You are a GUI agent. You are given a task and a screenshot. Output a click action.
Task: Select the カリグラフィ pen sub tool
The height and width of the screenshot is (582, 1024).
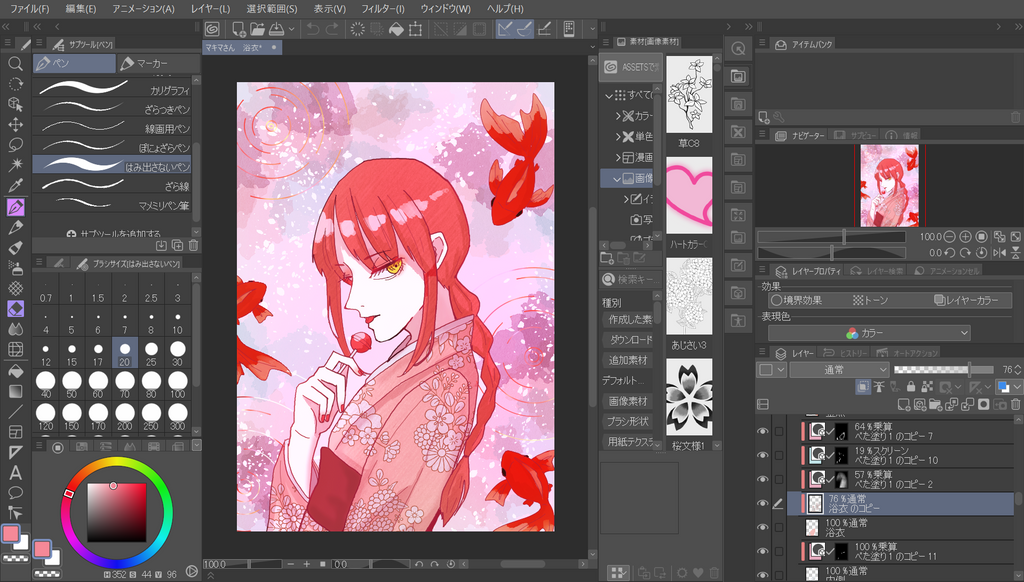point(113,89)
